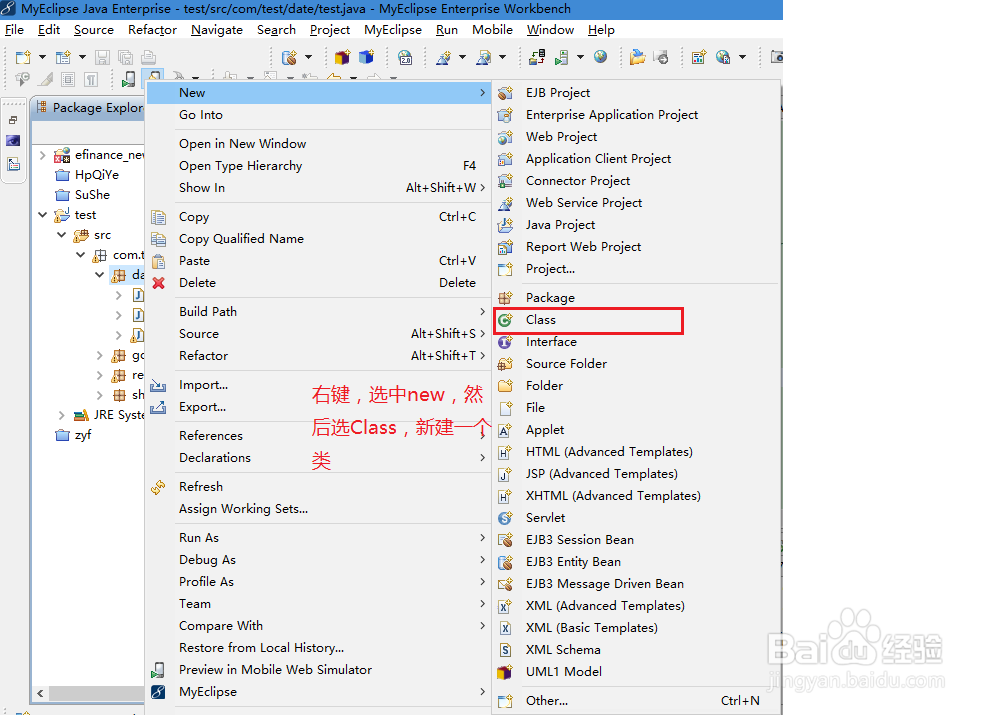Screen dimensions: 1000x715
Task: Click the Web Project icon
Action: 505,137
